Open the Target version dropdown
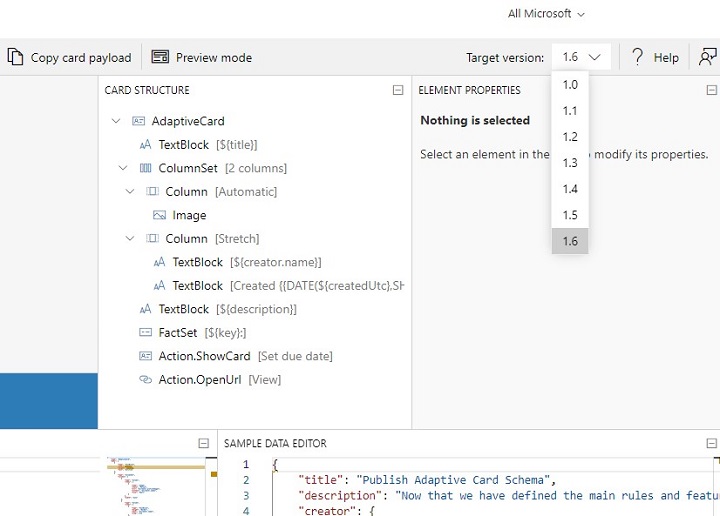 581,58
